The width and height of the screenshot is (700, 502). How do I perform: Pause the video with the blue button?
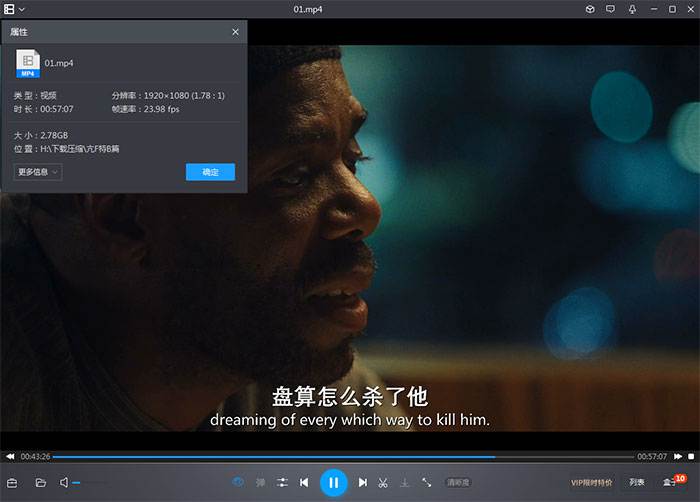tap(333, 482)
